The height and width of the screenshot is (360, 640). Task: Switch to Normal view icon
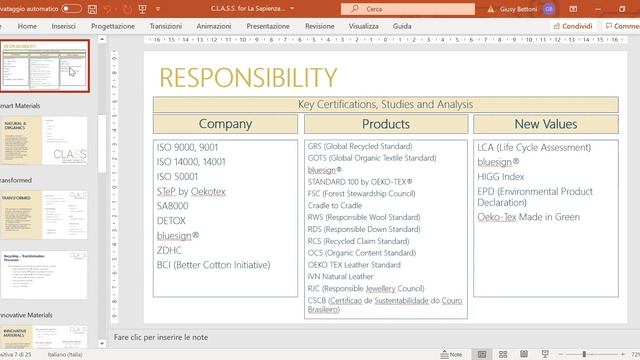point(482,354)
